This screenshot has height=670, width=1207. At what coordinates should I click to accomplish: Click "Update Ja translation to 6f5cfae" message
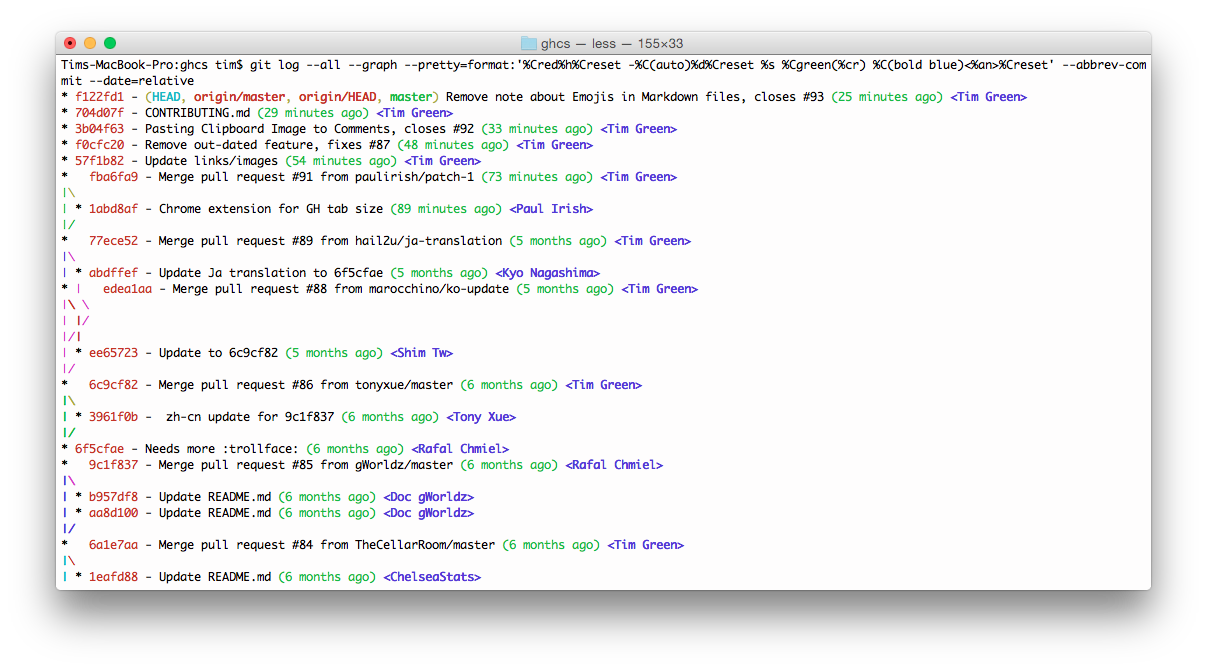point(271,273)
